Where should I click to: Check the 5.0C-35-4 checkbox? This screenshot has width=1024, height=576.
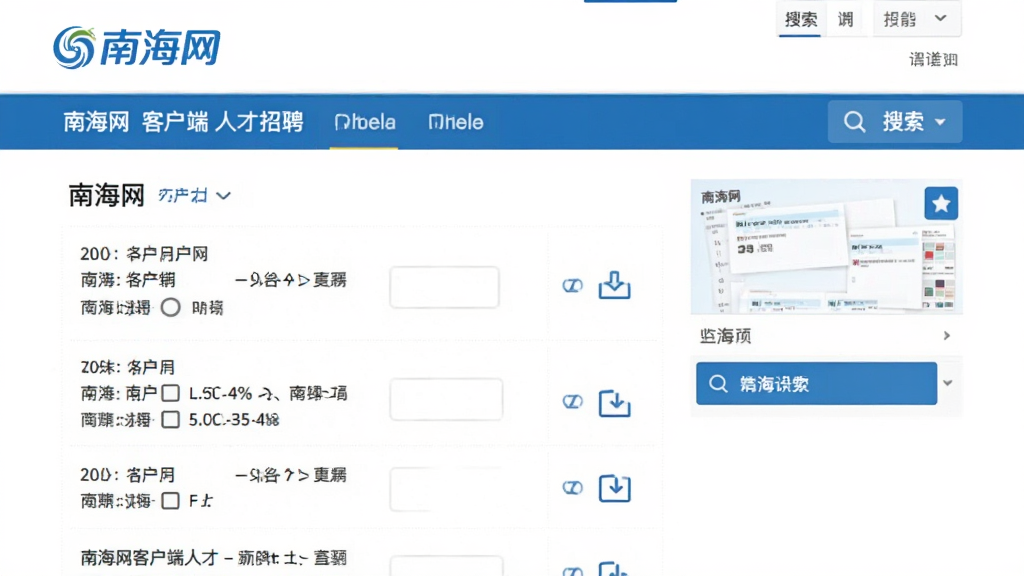coord(170,419)
